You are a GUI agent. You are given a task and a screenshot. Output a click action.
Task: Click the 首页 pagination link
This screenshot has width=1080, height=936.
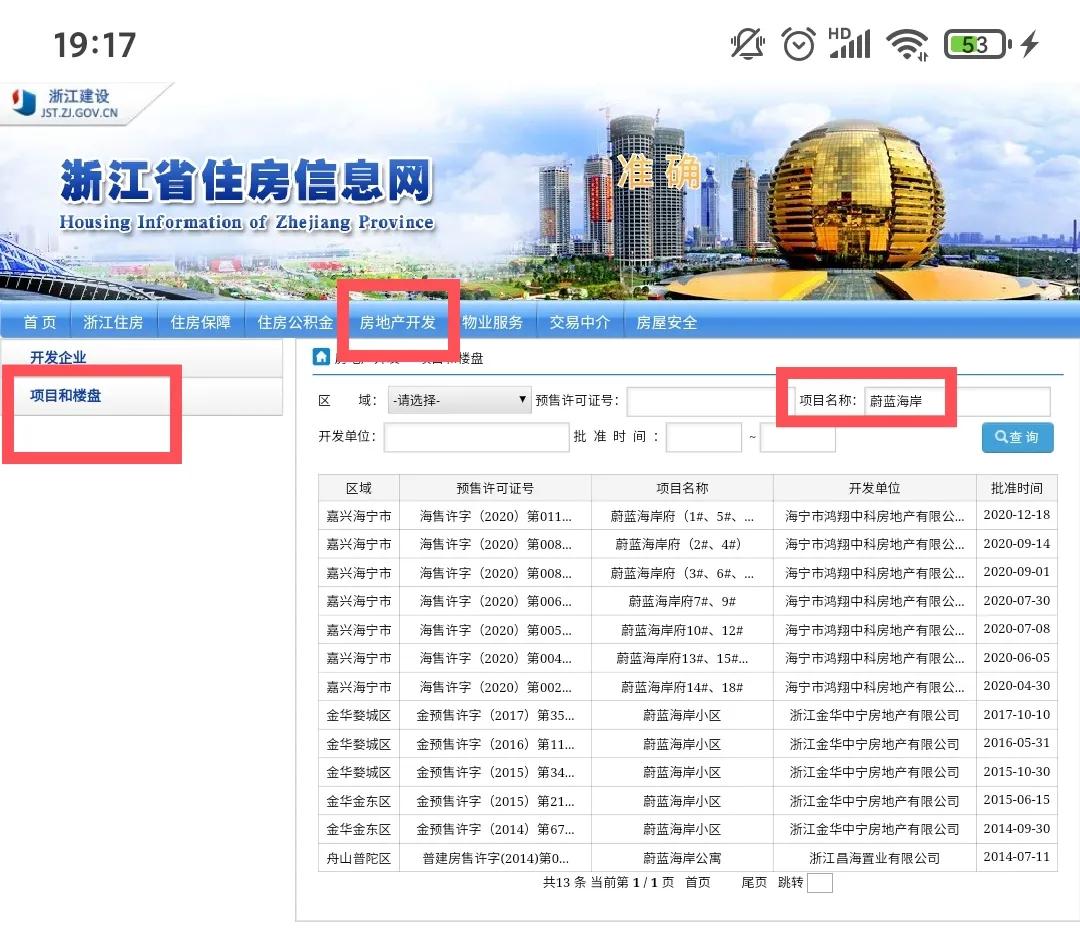(698, 882)
